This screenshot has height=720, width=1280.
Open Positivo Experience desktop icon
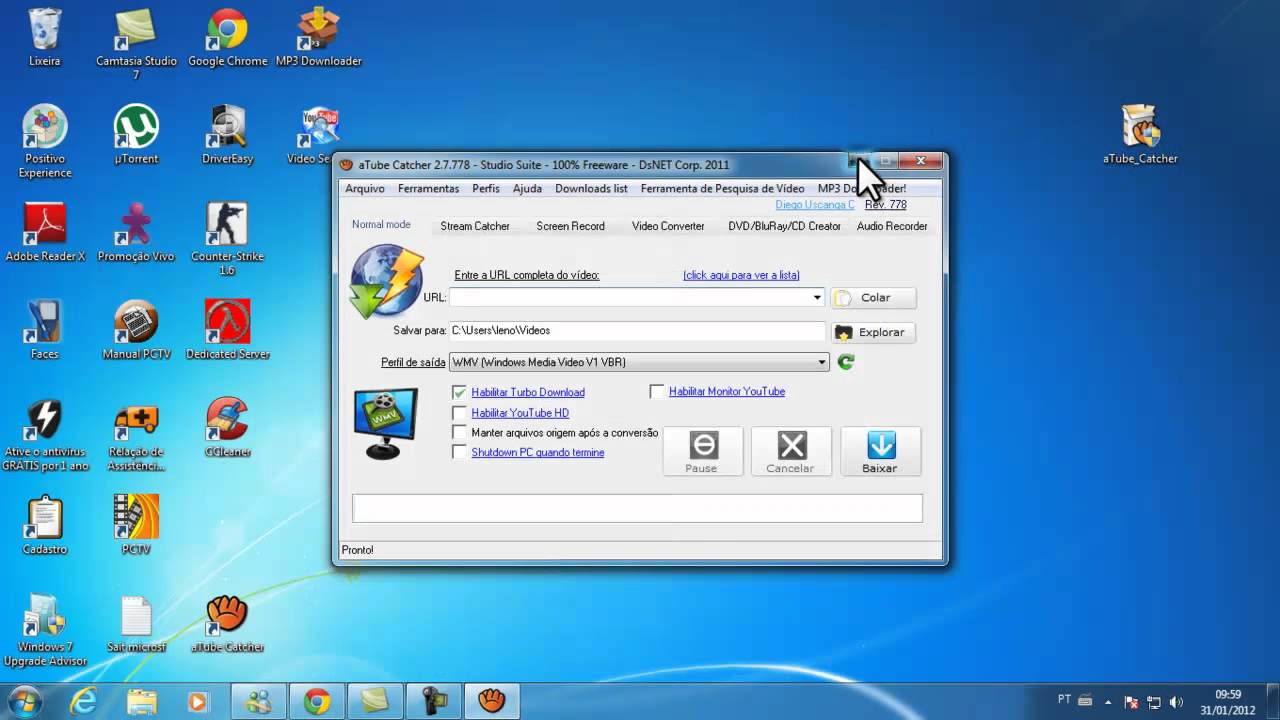pyautogui.click(x=44, y=142)
